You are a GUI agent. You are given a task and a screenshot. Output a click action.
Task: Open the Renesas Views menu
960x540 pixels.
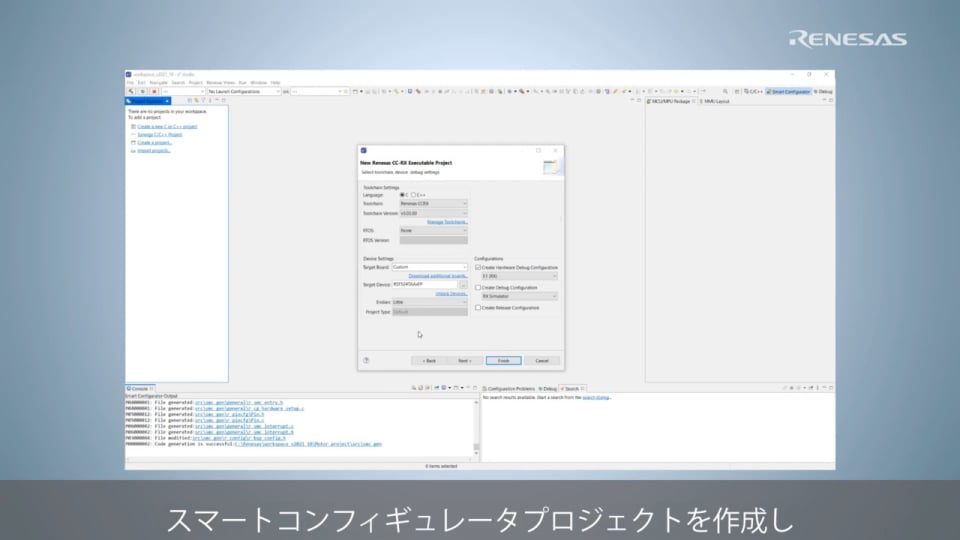(x=220, y=83)
